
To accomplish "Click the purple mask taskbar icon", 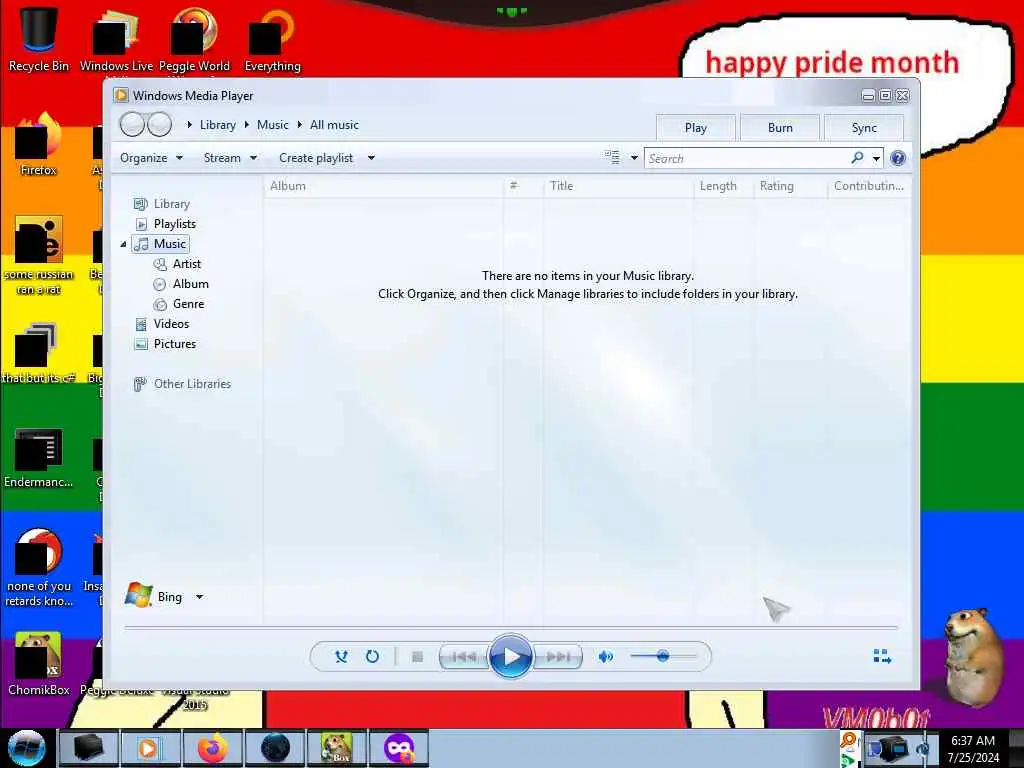I will (399, 748).
